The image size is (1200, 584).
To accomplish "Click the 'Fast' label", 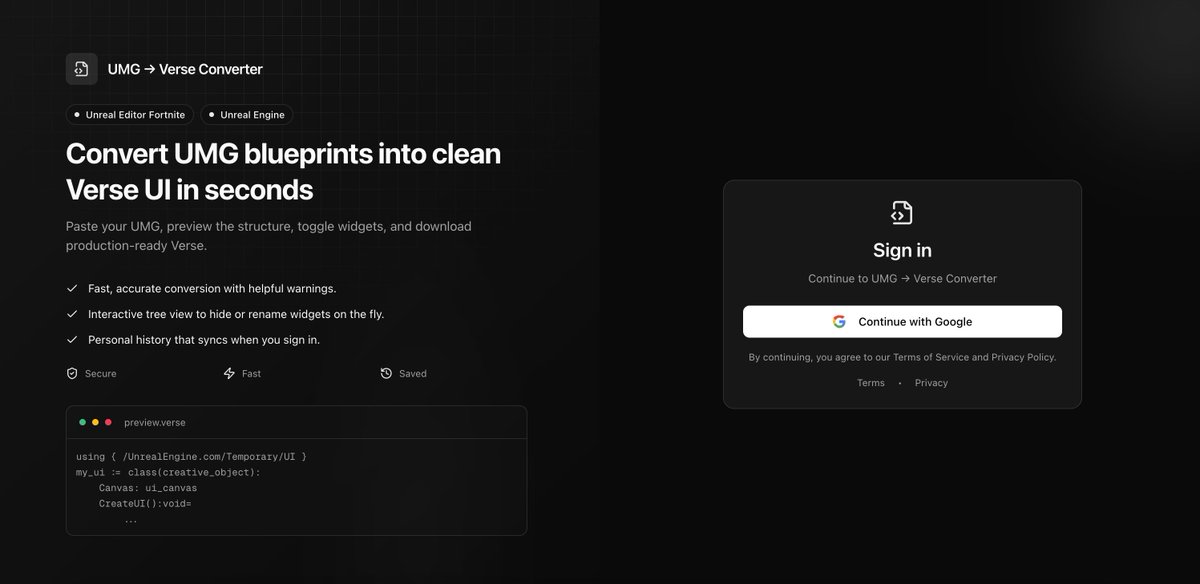I will [251, 373].
